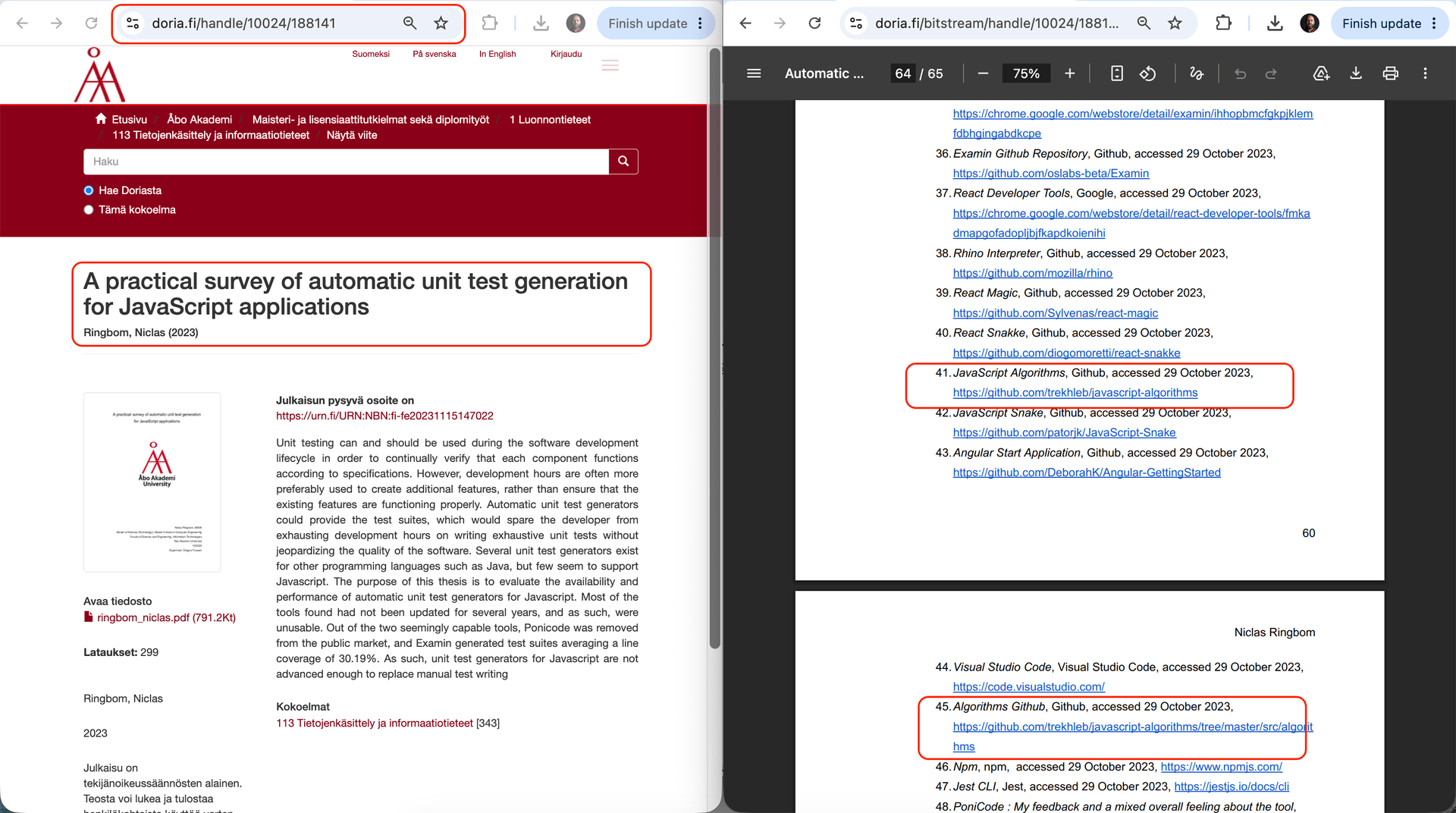Open Chrome three-dot menu in right window

tap(1435, 23)
